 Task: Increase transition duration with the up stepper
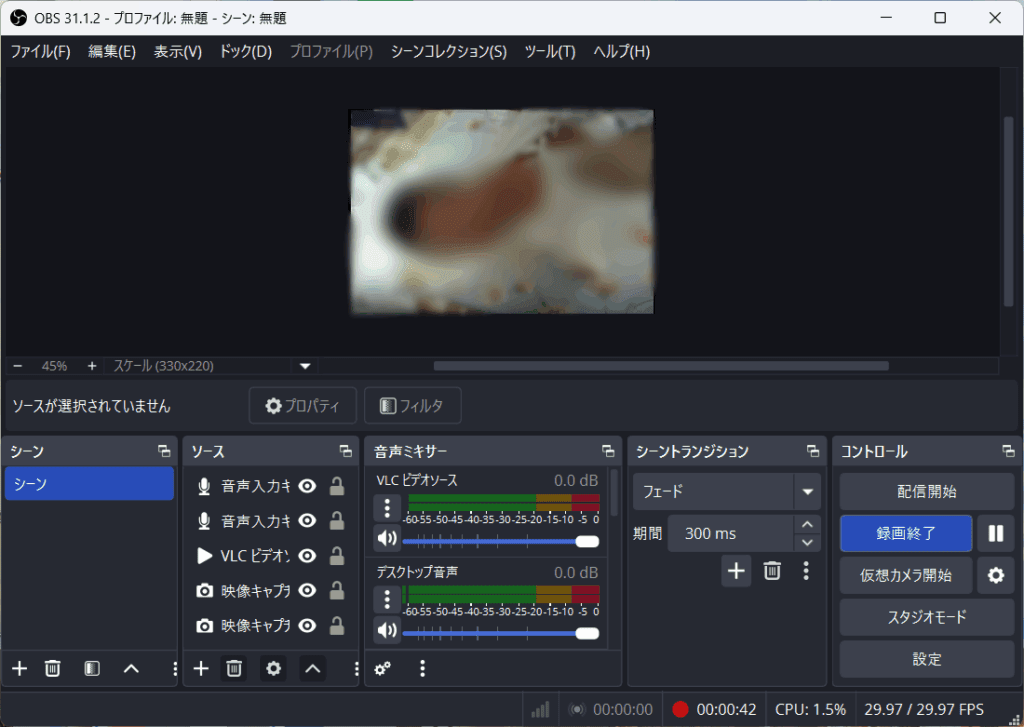coord(806,524)
